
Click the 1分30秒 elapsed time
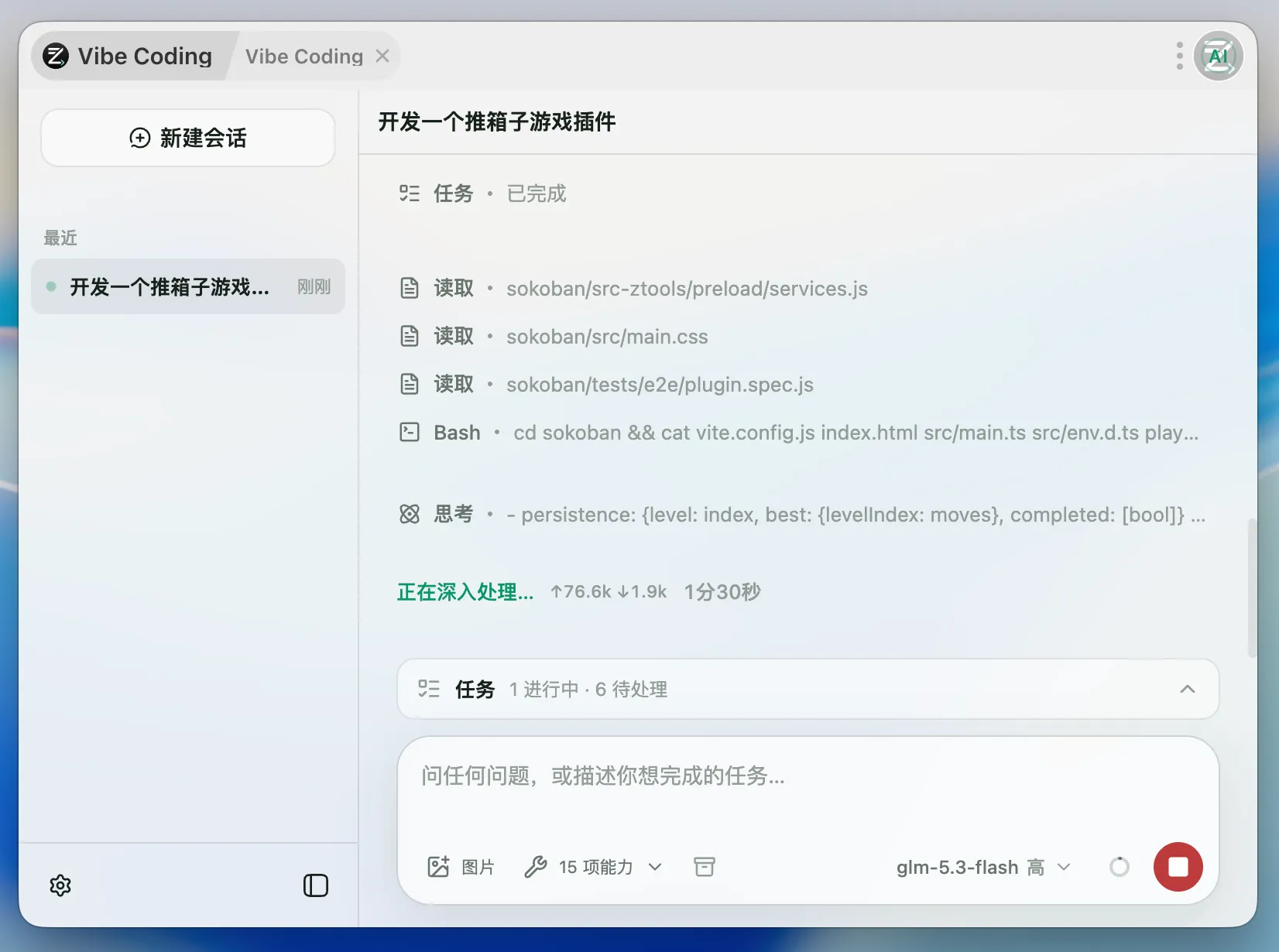tap(722, 592)
